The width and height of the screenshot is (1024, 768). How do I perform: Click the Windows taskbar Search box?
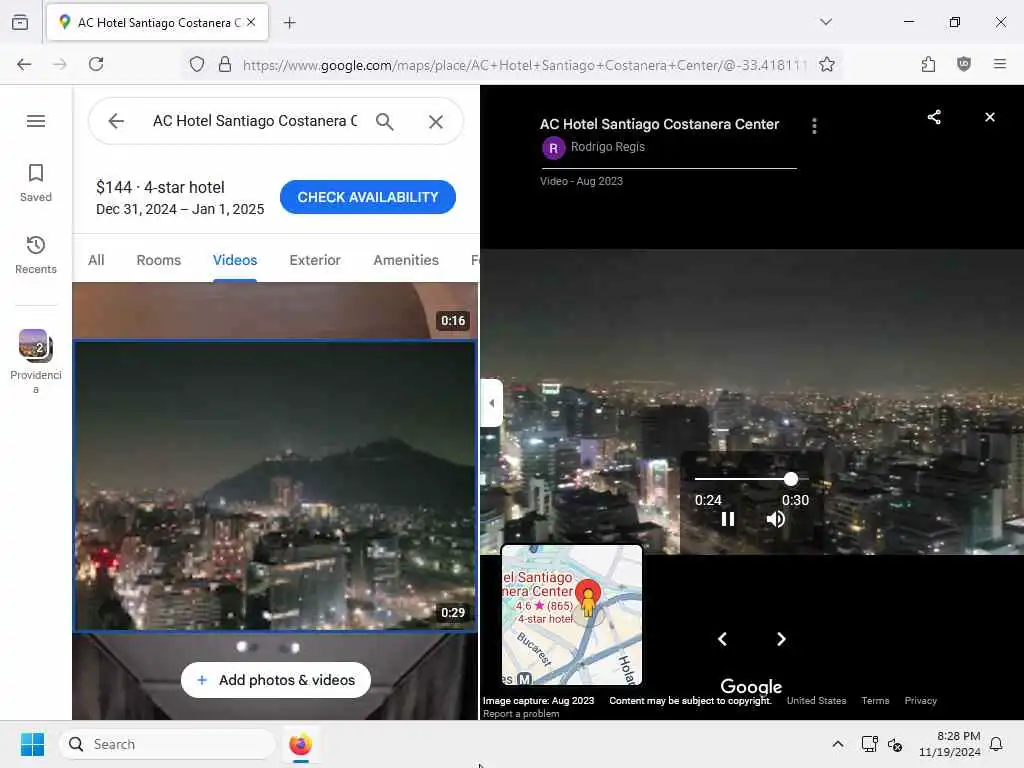click(x=168, y=744)
